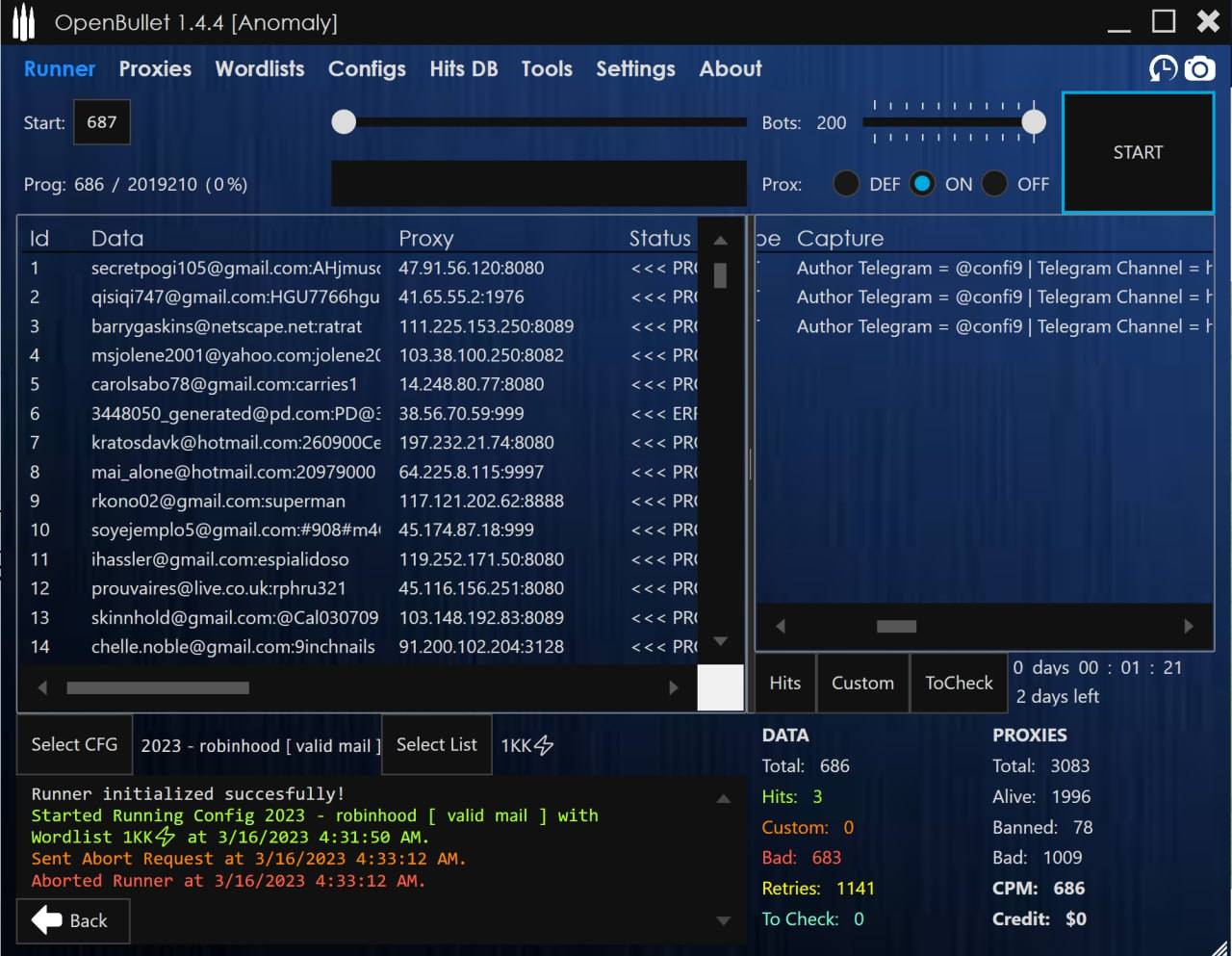Viewport: 1232px width, 956px height.
Task: Click the capture panel scroll right arrow
Action: point(1189,626)
